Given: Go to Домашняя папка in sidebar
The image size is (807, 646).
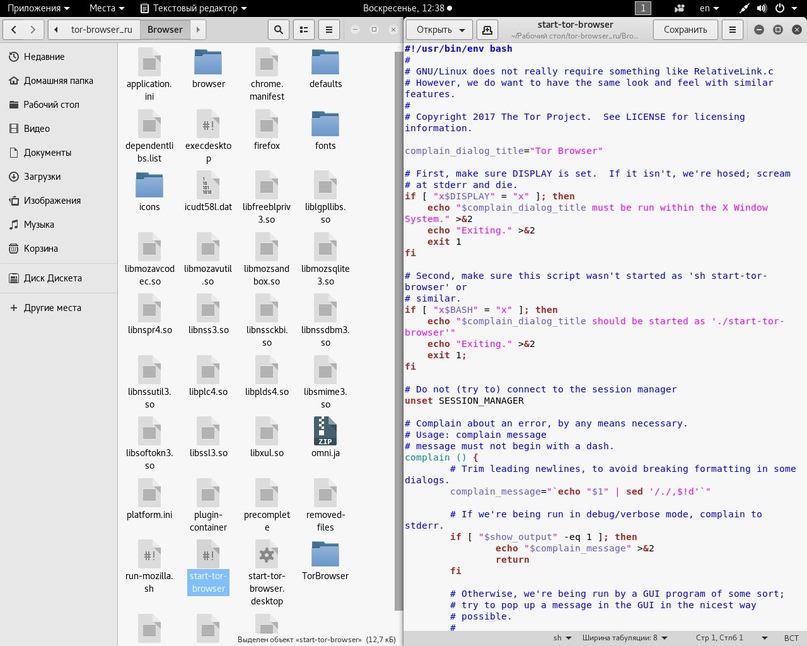Looking at the screenshot, I should tap(59, 81).
